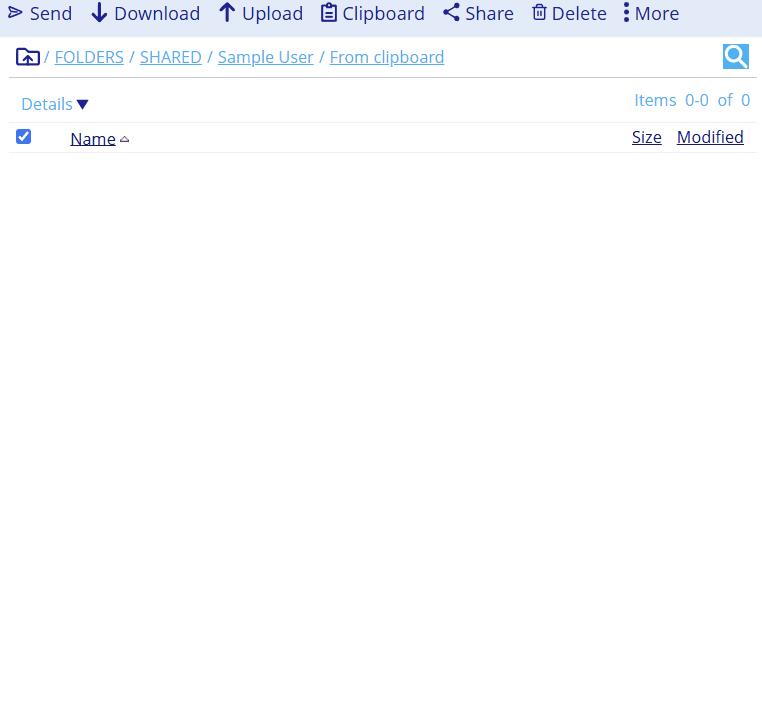Open the Sample User breadcrumb folder
The width and height of the screenshot is (762, 702).
point(265,57)
